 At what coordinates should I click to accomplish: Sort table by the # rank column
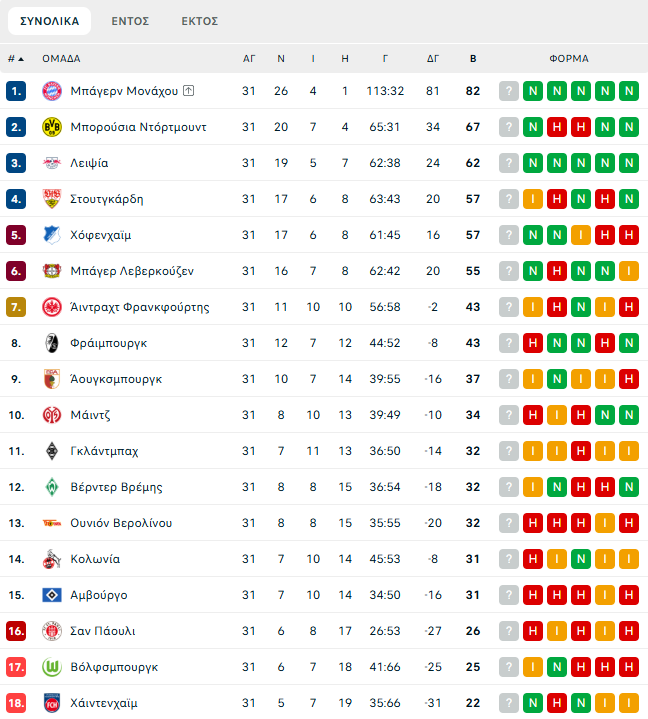[x=16, y=58]
